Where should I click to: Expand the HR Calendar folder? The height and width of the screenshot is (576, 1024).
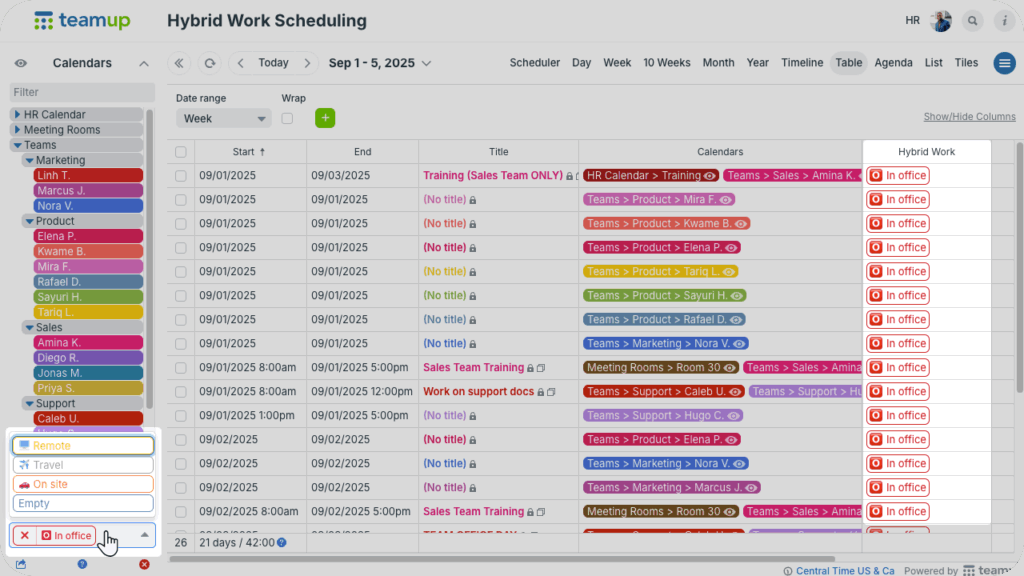pos(17,115)
